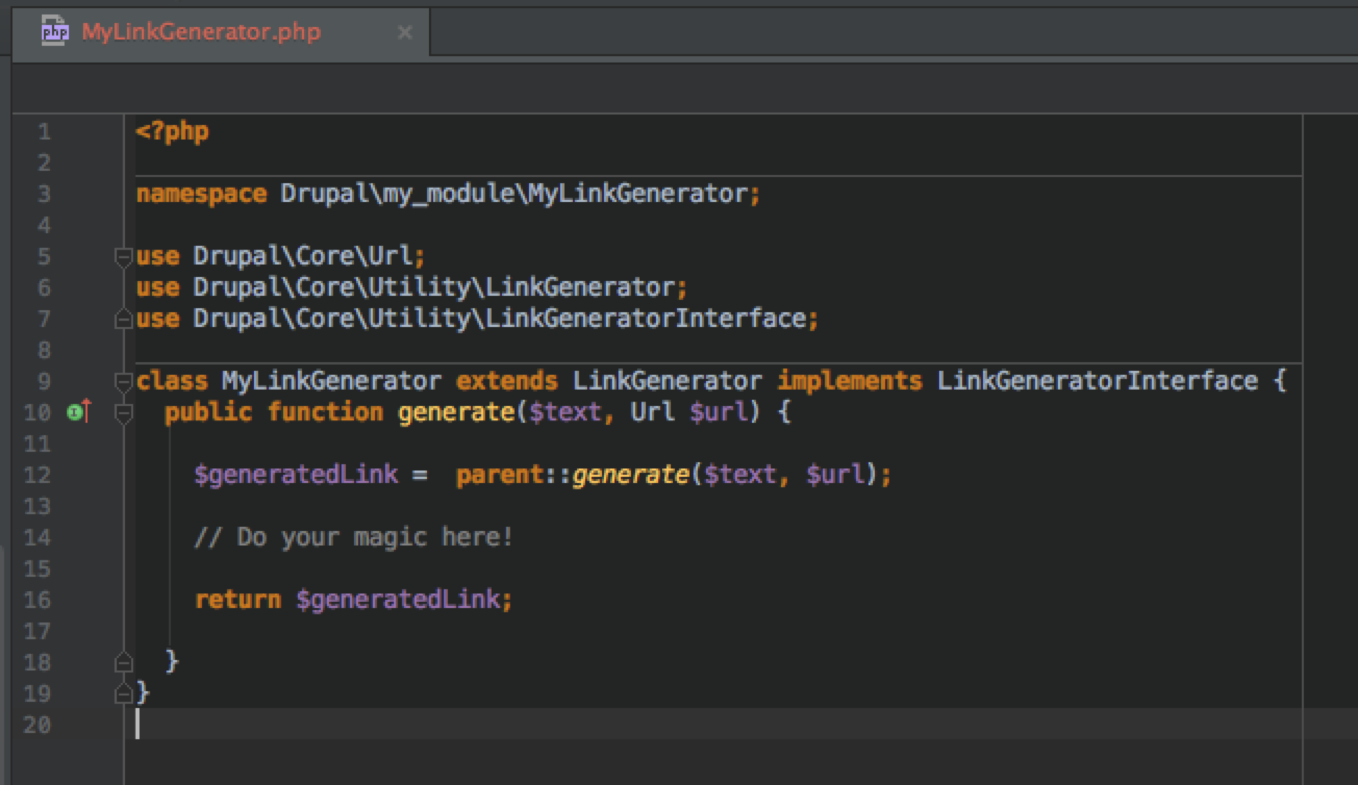This screenshot has height=785, width=1358.
Task: Click the PHP file icon on the tab
Action: tap(55, 32)
